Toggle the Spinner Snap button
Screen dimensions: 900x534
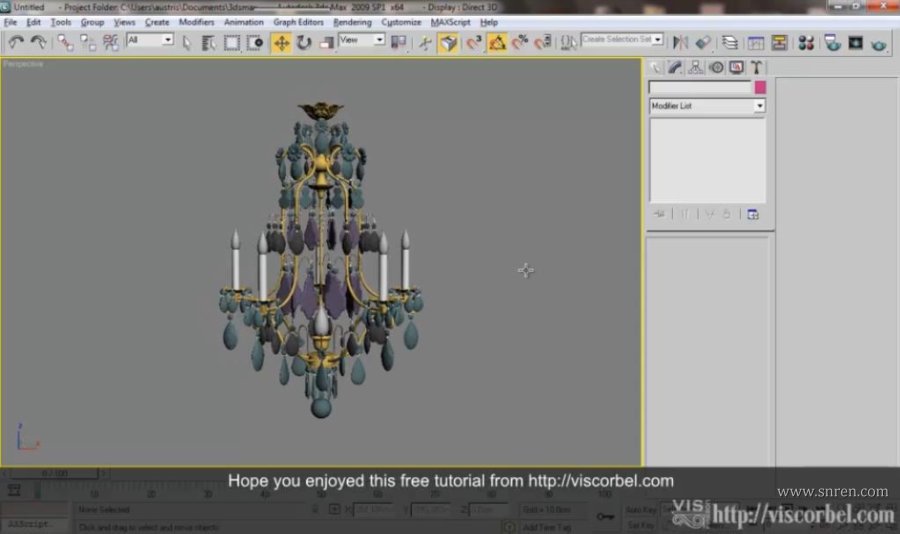543,42
